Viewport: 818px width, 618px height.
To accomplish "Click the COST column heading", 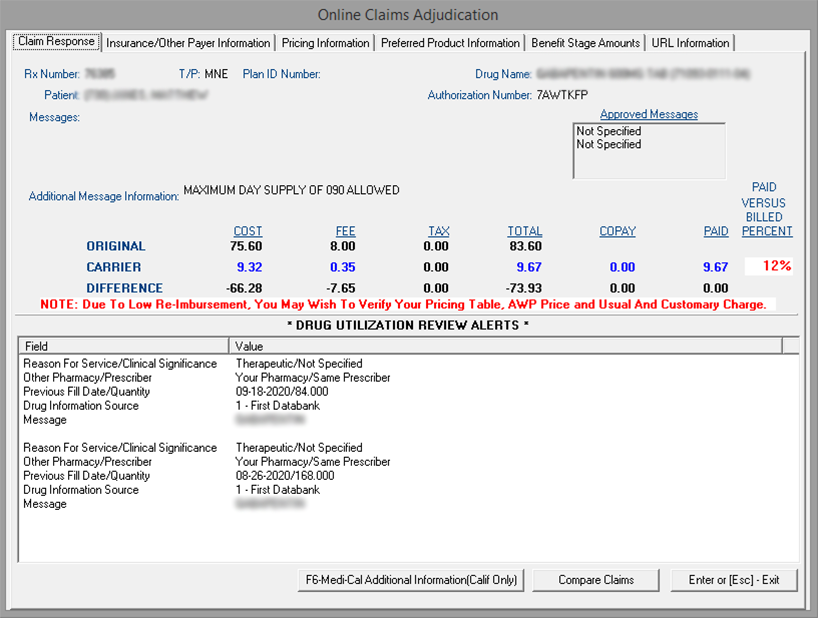I will pos(248,232).
